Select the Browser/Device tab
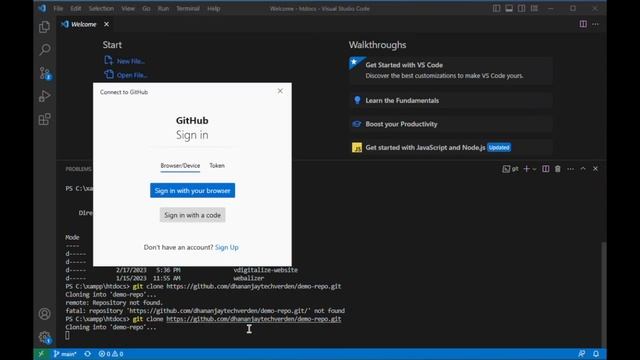This screenshot has height=360, width=640. point(180,166)
